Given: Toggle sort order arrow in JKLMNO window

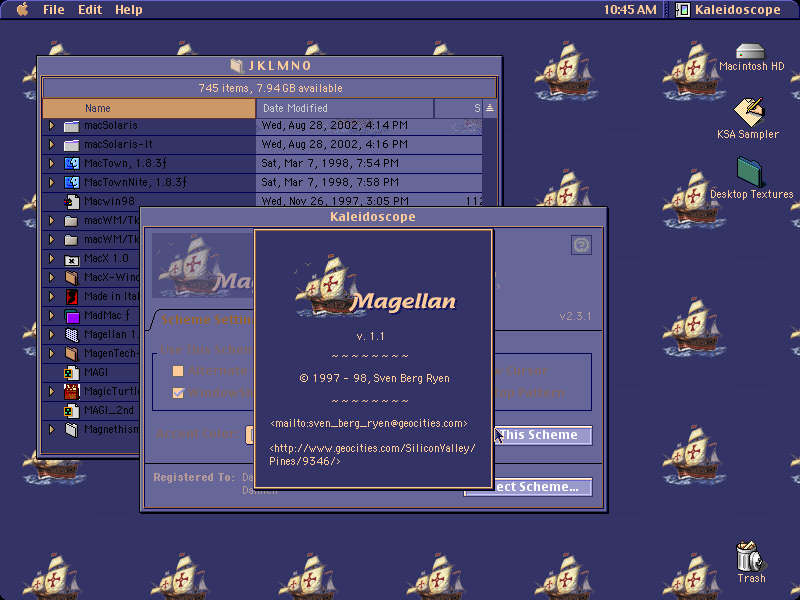Looking at the screenshot, I should (490, 108).
